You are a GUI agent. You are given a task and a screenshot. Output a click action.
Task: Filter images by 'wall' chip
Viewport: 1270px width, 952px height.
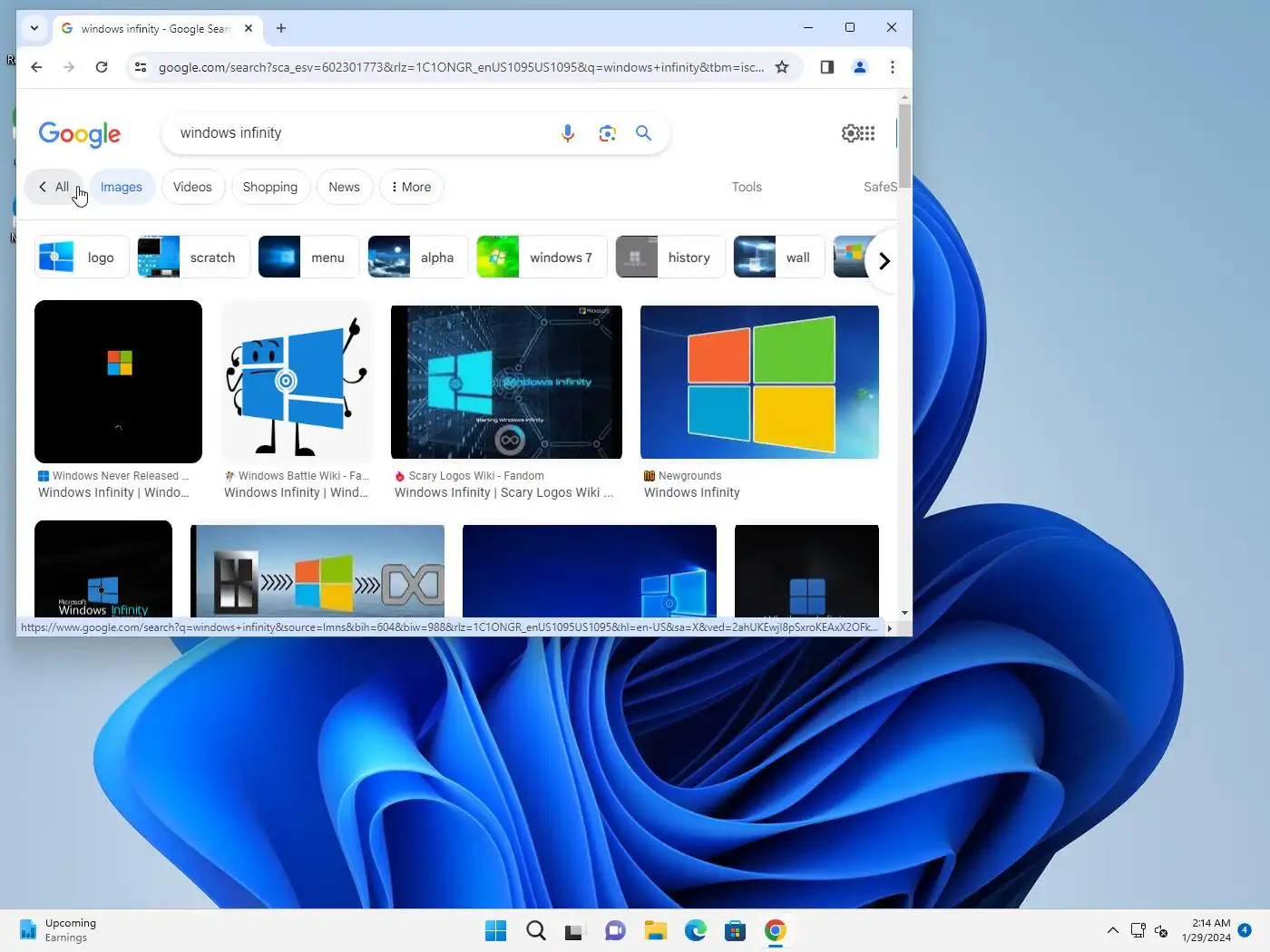coord(779,257)
